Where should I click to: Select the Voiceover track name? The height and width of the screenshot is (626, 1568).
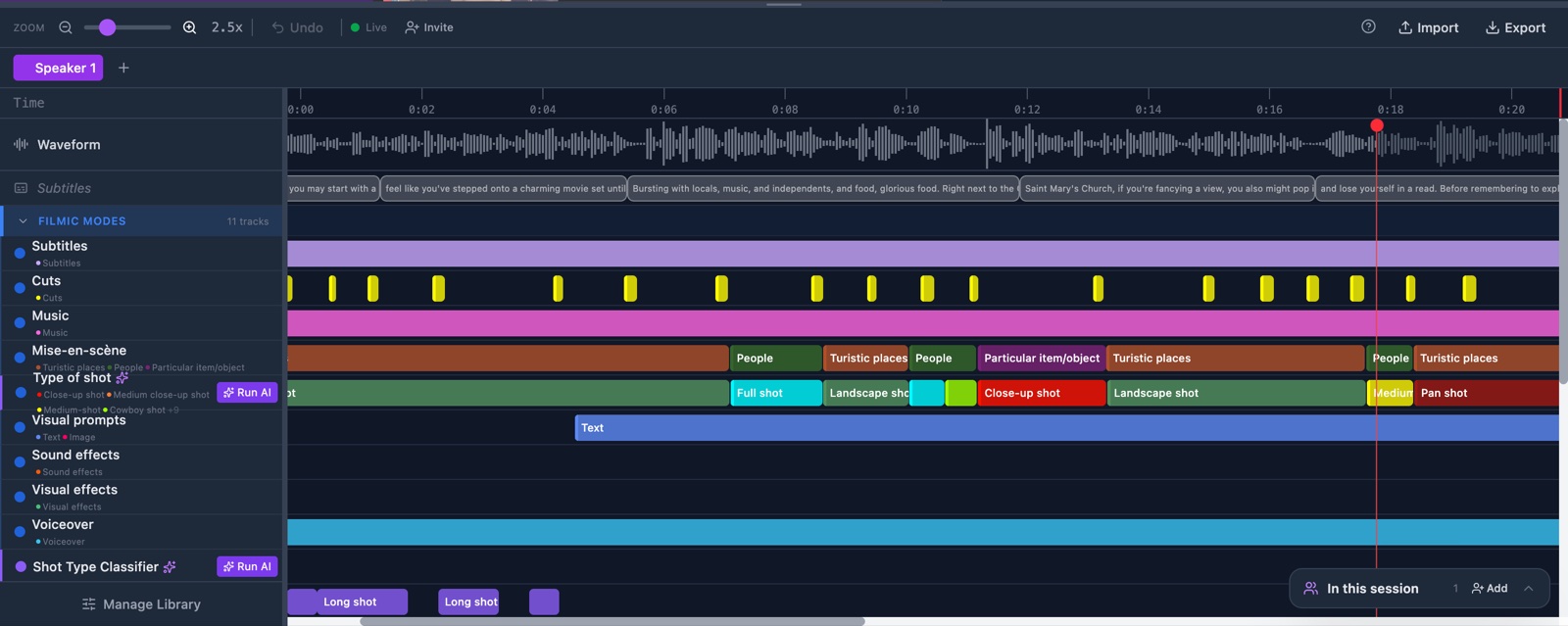(63, 524)
